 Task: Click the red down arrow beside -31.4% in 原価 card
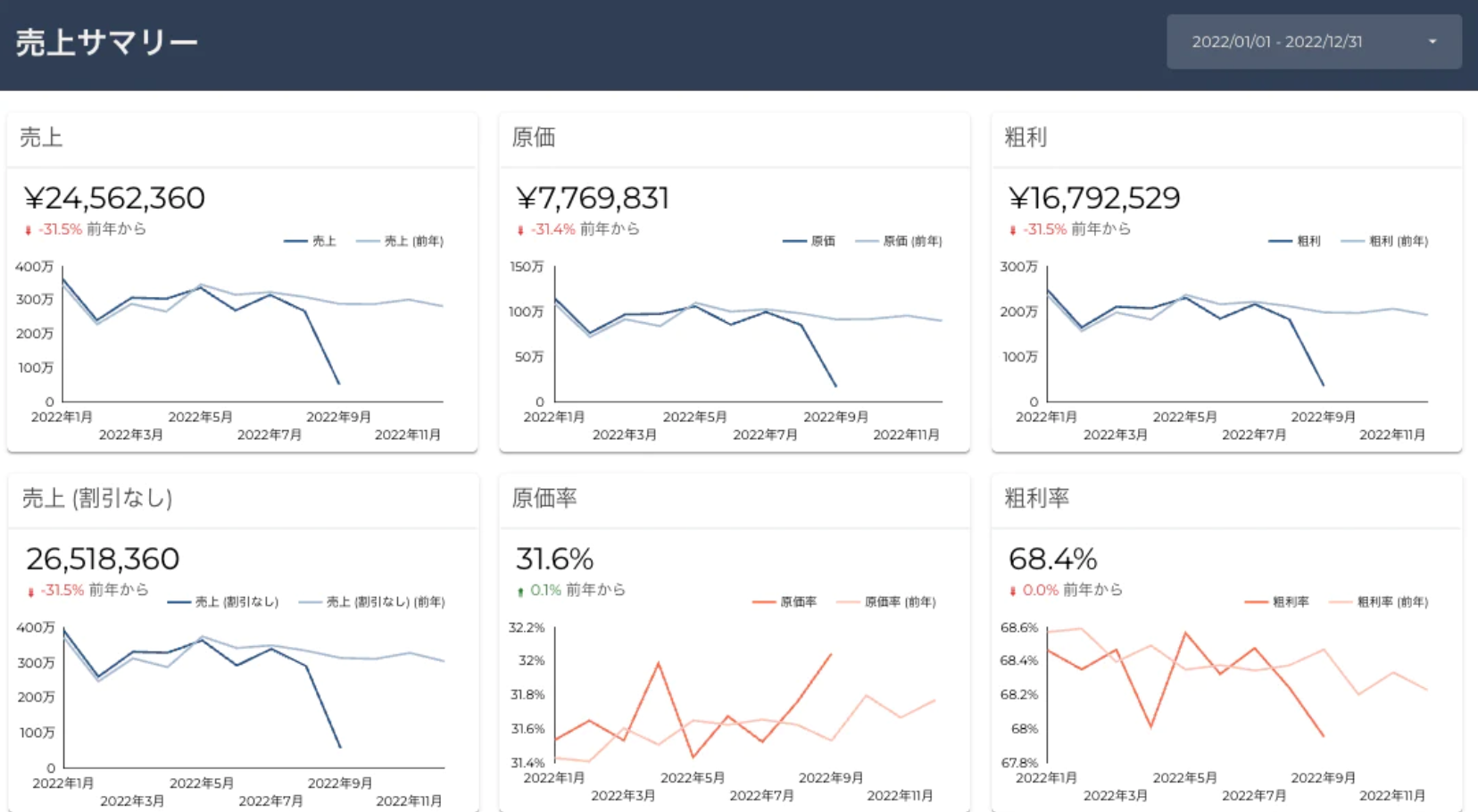point(520,230)
